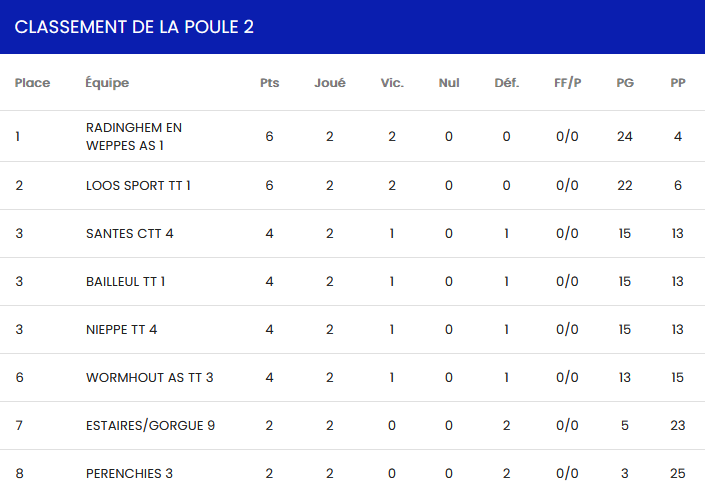Image resolution: width=705 pixels, height=497 pixels.
Task: Click ESTAIRES/GORGUE 9 team name
Action: pos(151,425)
